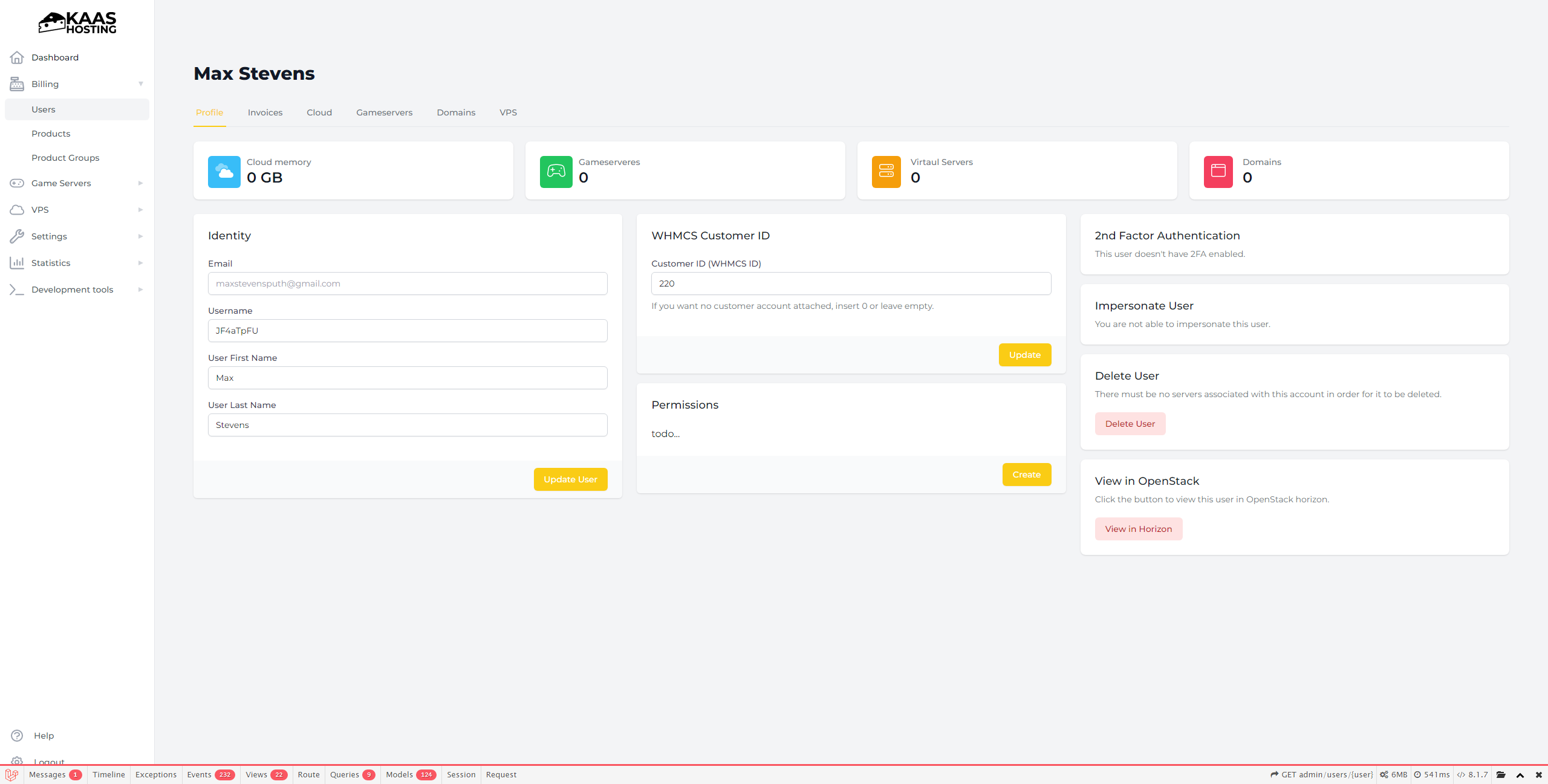Click the Laravel debugbar logo icon
The image size is (1548, 784).
(11, 775)
